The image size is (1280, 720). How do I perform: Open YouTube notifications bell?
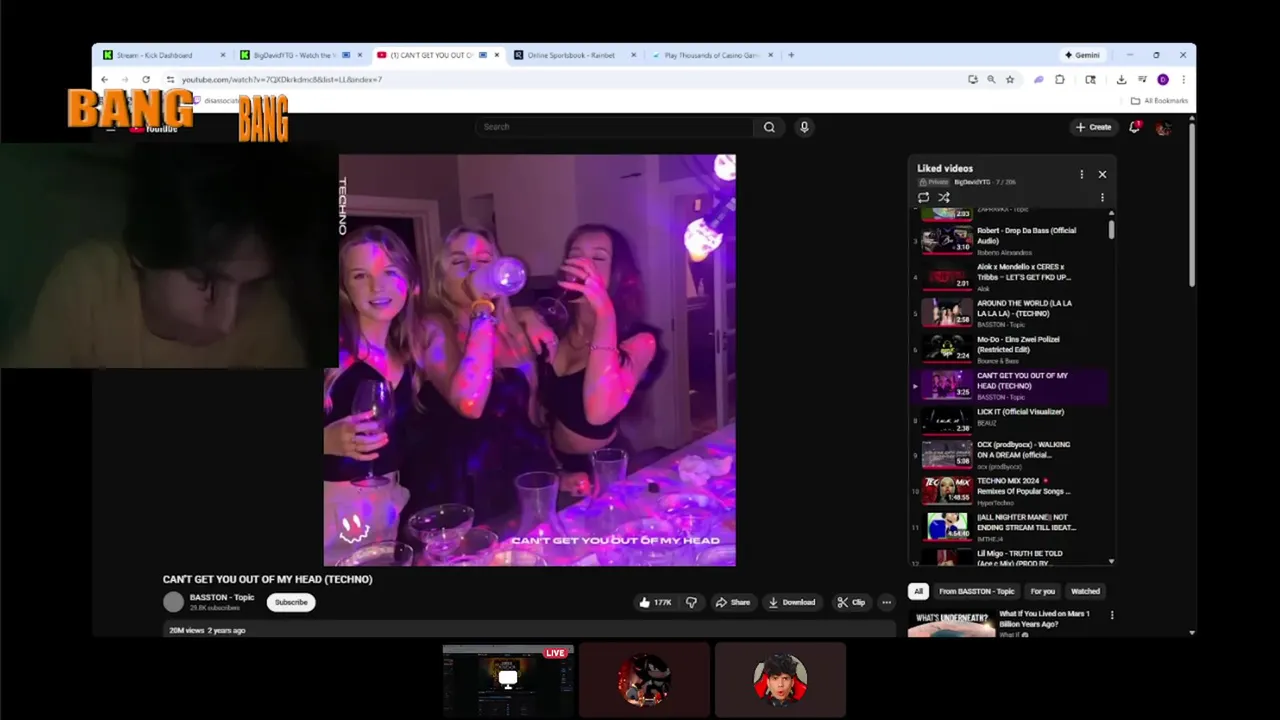click(1134, 127)
